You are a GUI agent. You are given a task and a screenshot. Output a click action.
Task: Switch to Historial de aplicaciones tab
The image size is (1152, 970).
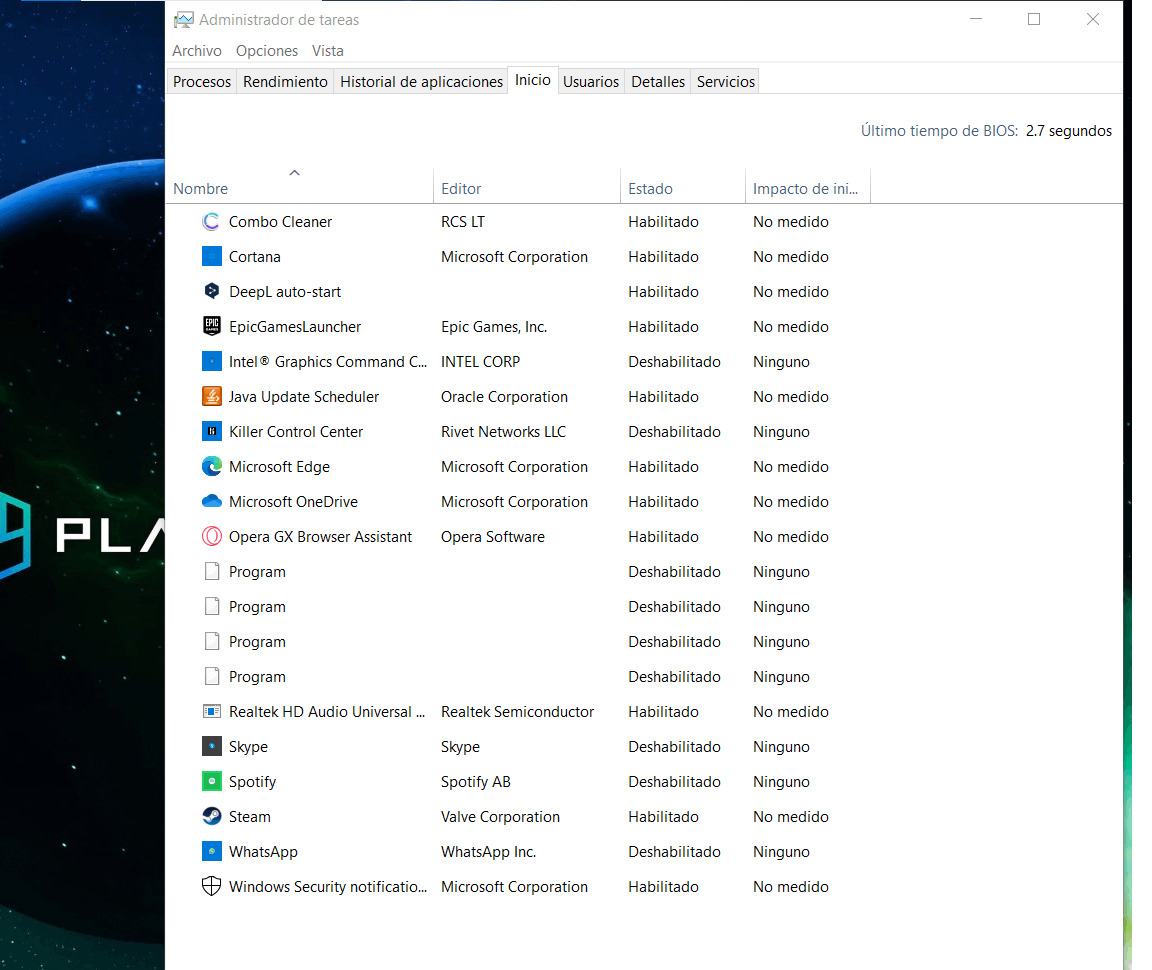click(x=421, y=82)
